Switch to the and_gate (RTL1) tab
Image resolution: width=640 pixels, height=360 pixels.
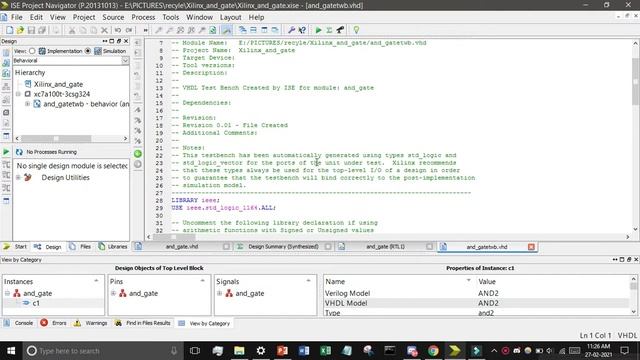coord(385,247)
